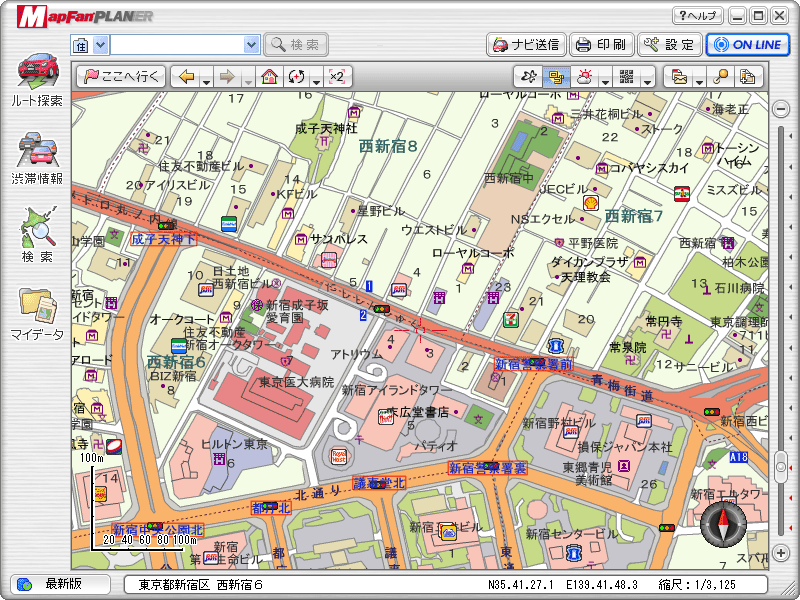Click the A18 subway exit marker

pyautogui.click(x=738, y=457)
